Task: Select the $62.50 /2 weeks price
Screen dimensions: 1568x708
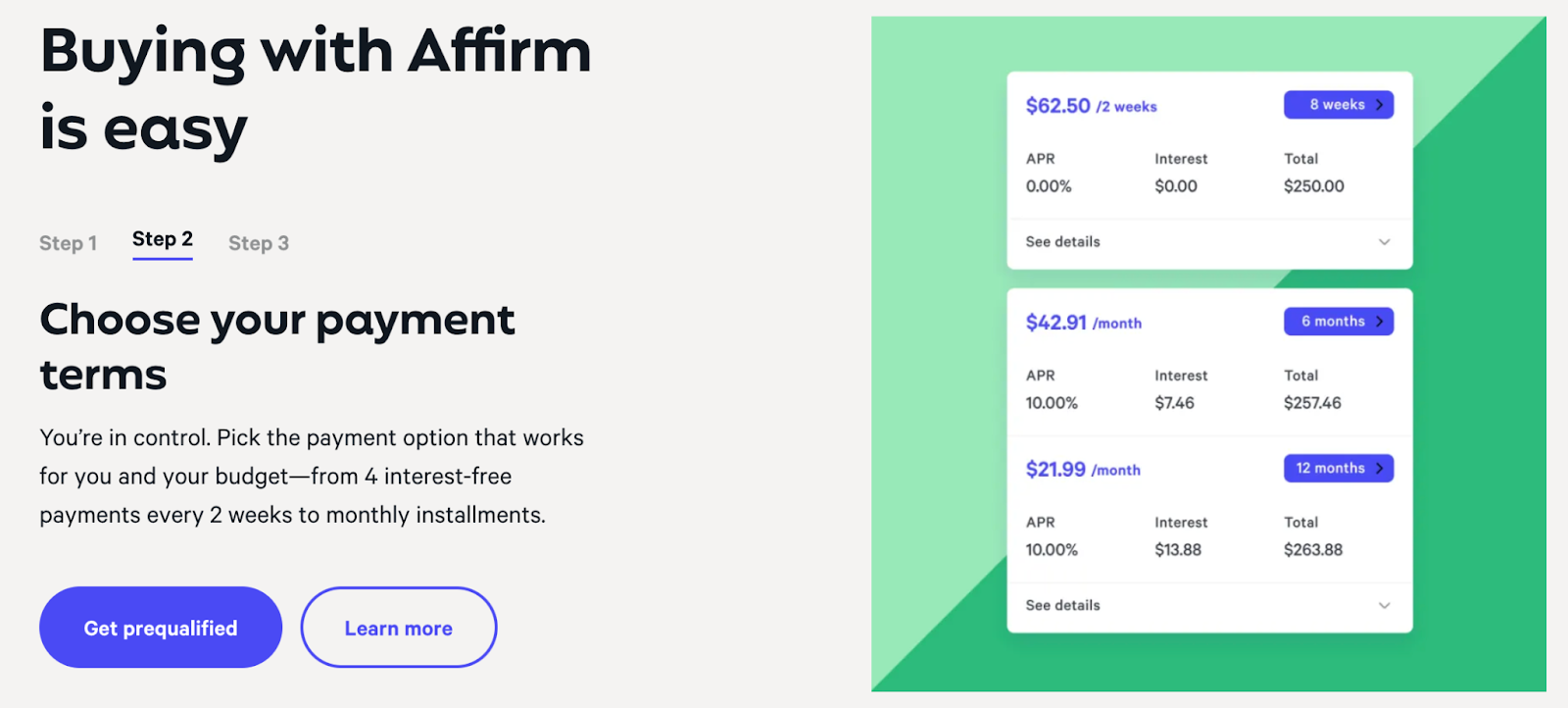Action: point(1091,106)
